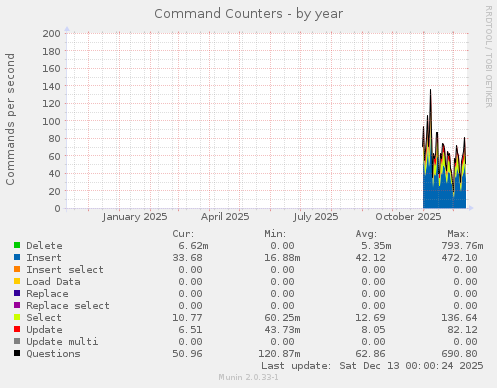Screen dimensions: 497x388
Task: Click Delete max value 793.76m
Action: click(x=462, y=246)
